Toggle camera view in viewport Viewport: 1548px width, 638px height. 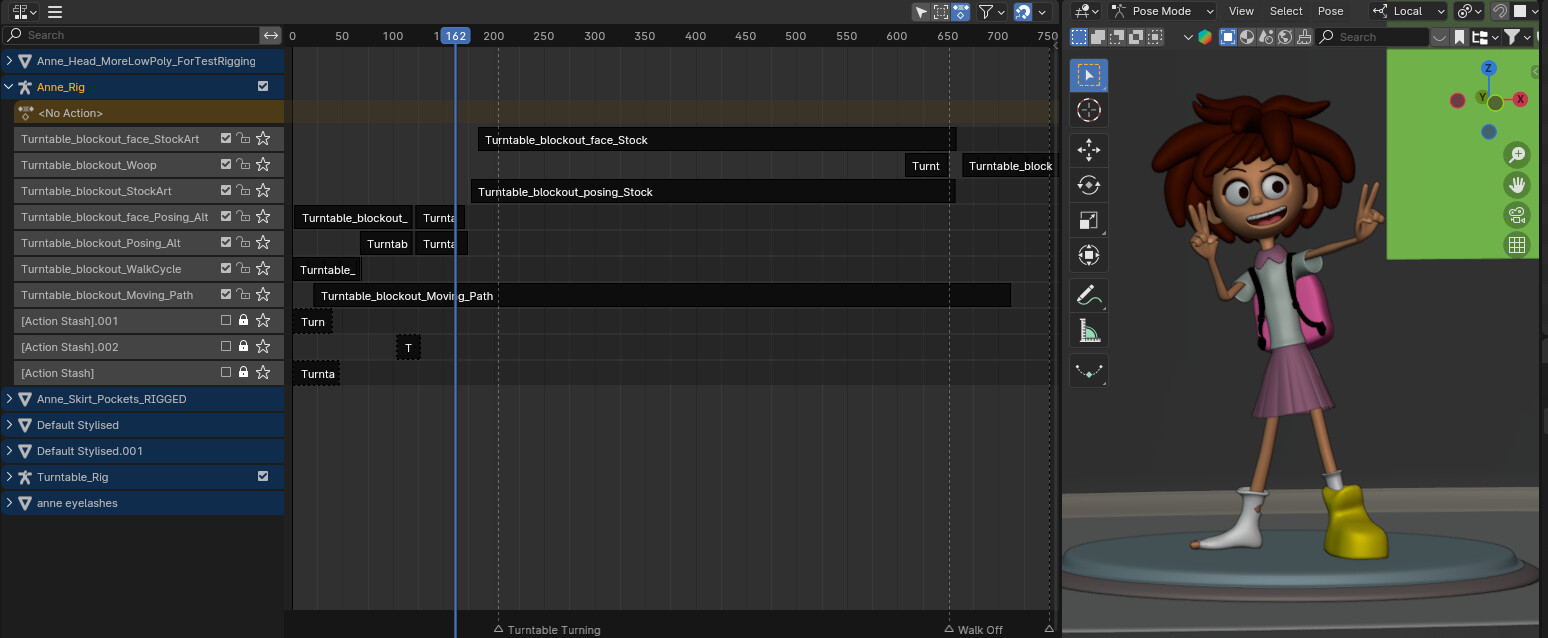[x=1517, y=215]
